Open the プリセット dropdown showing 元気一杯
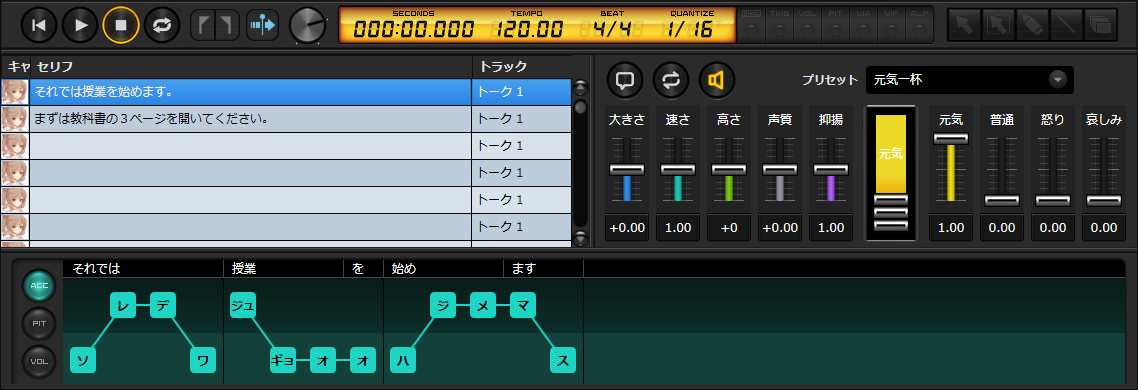This screenshot has width=1138, height=390. pyautogui.click(x=970, y=80)
